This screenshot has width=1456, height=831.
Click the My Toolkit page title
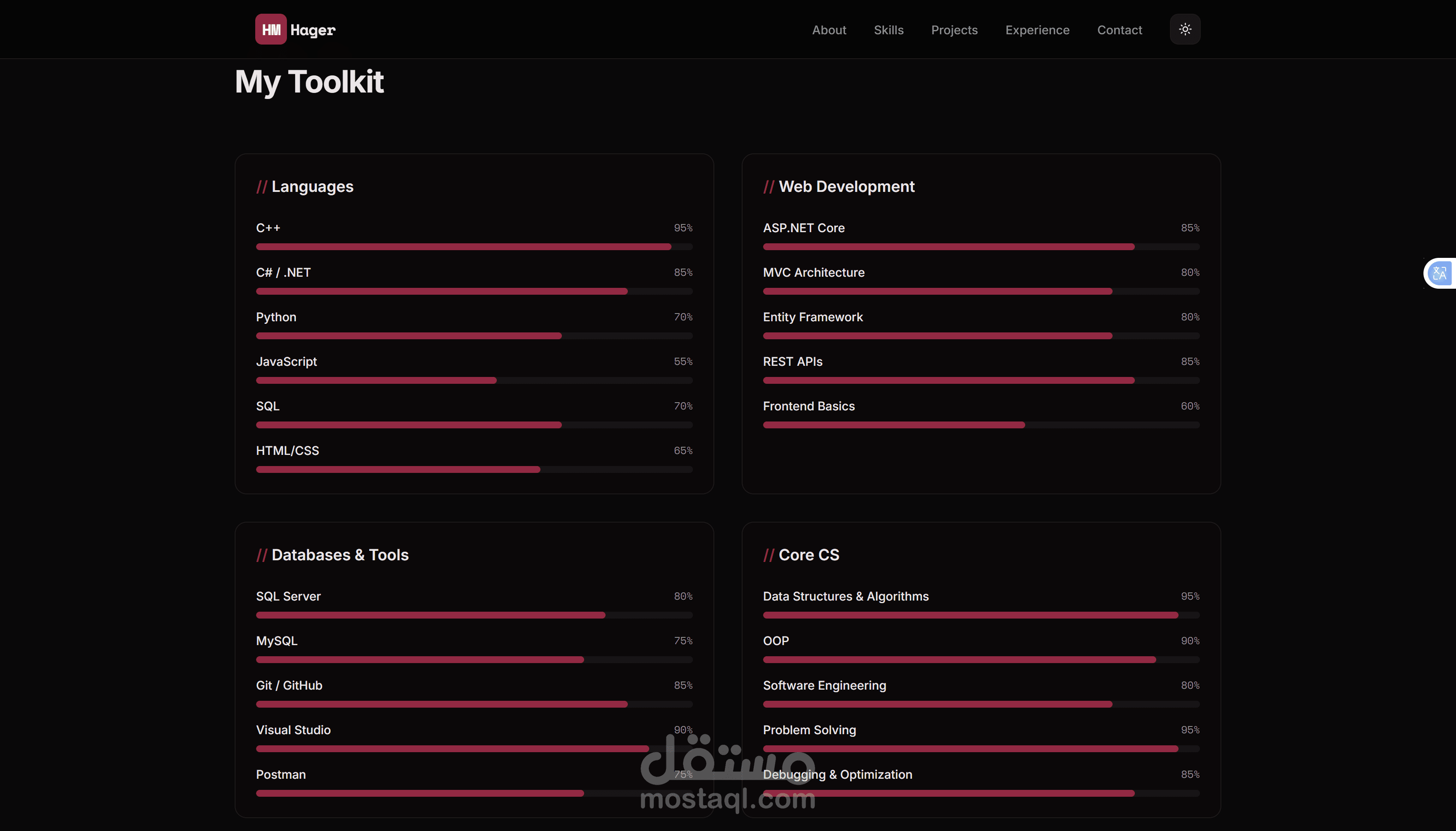(x=309, y=82)
